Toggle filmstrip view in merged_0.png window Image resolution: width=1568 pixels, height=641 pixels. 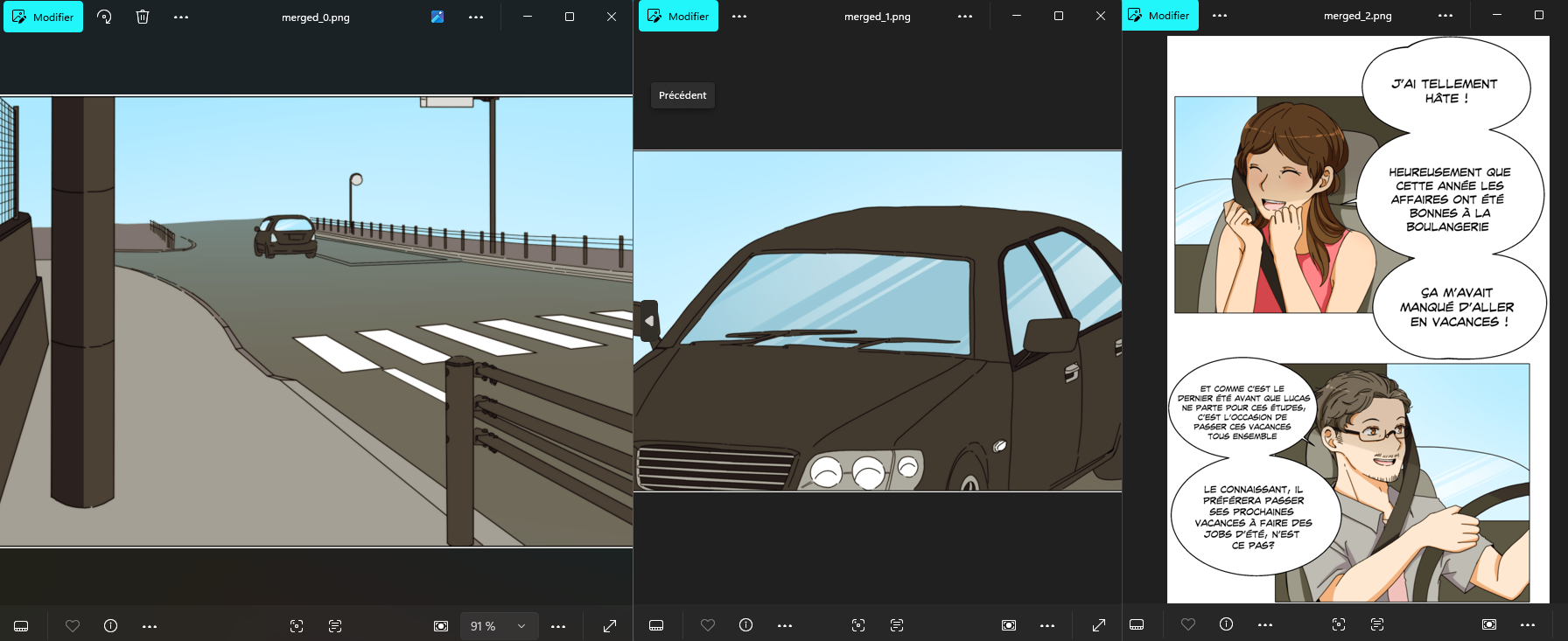pyautogui.click(x=21, y=626)
